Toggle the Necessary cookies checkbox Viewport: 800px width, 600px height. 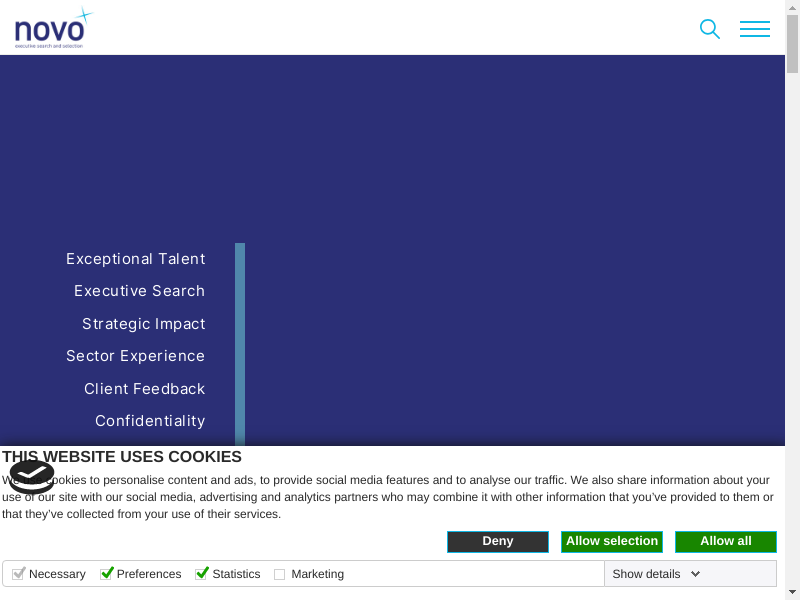18,573
